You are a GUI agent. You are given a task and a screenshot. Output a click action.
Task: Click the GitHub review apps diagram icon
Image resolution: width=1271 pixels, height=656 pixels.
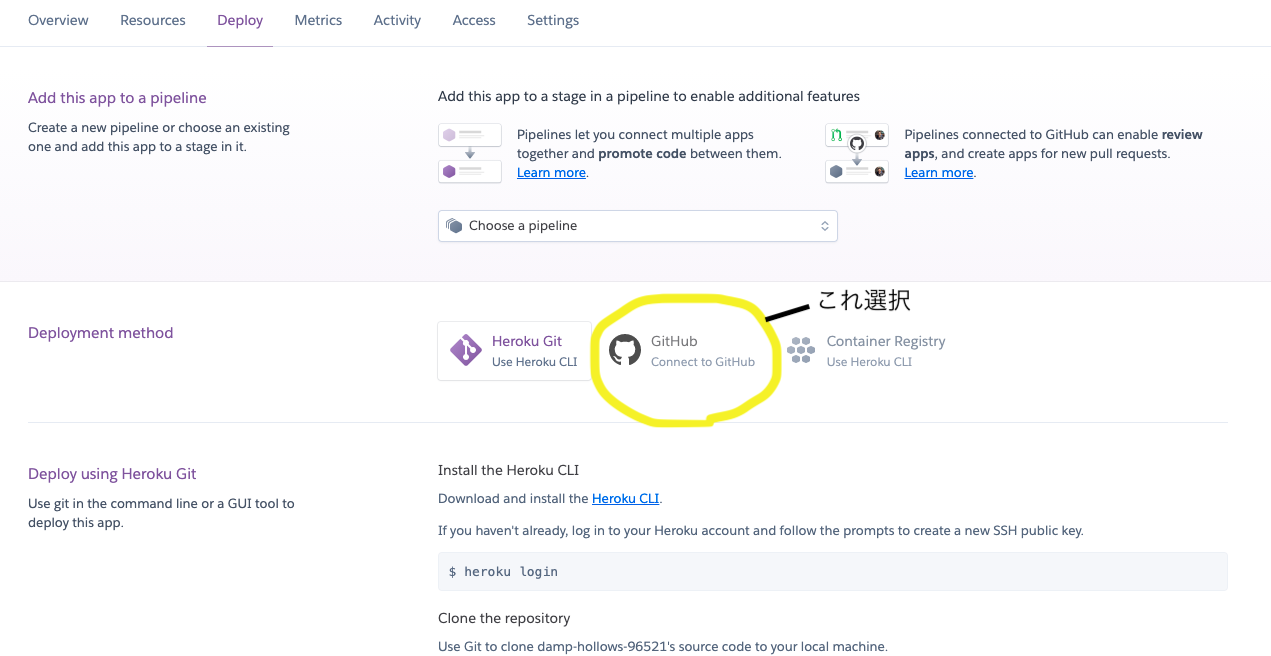pos(857,153)
